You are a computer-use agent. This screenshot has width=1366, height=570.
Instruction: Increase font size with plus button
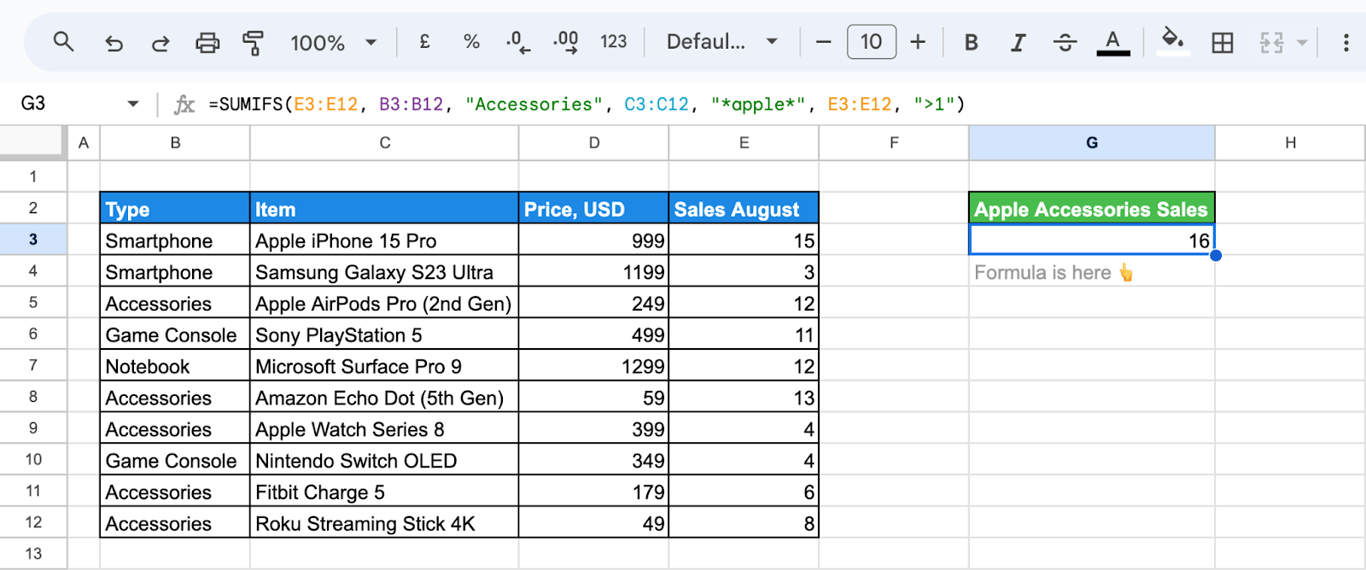coord(918,42)
